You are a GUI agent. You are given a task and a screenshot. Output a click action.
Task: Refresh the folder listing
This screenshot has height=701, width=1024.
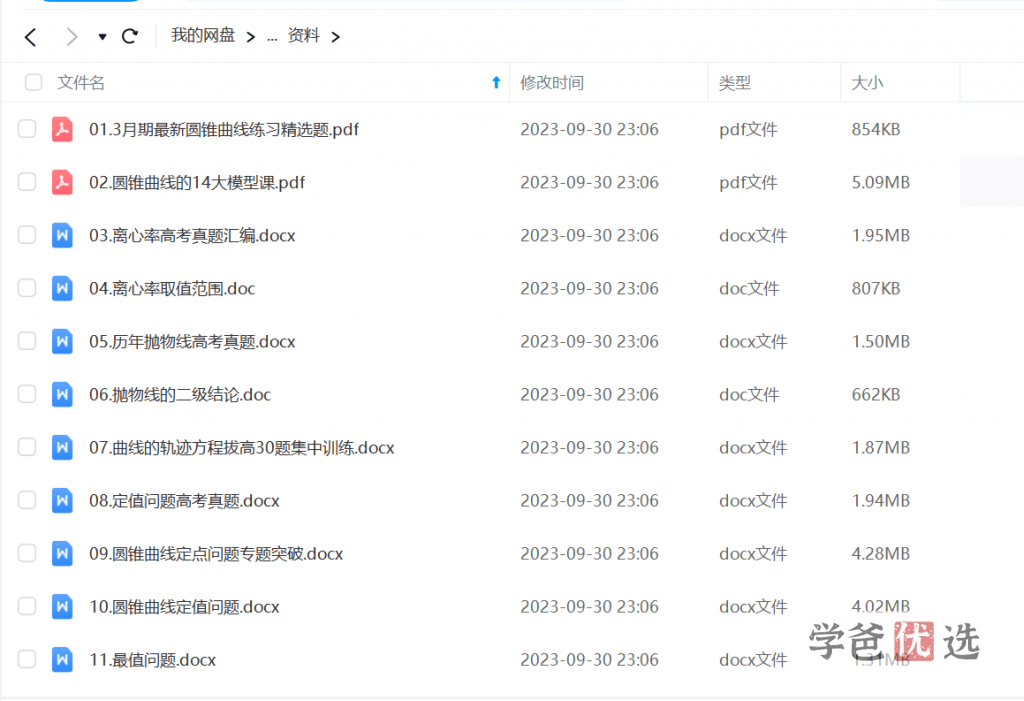[x=130, y=36]
